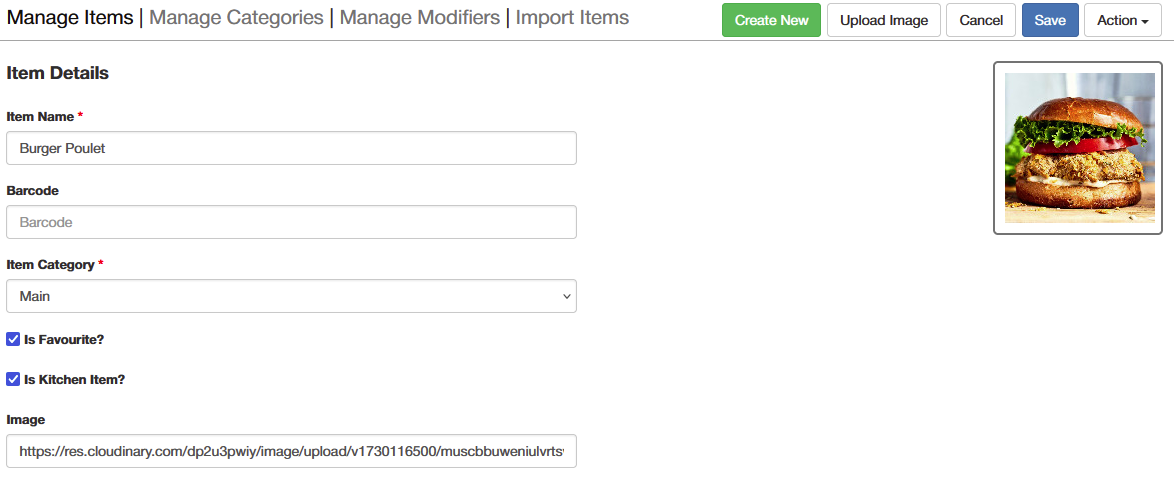The width and height of the screenshot is (1174, 484).
Task: Save the item details
Action: click(1050, 20)
